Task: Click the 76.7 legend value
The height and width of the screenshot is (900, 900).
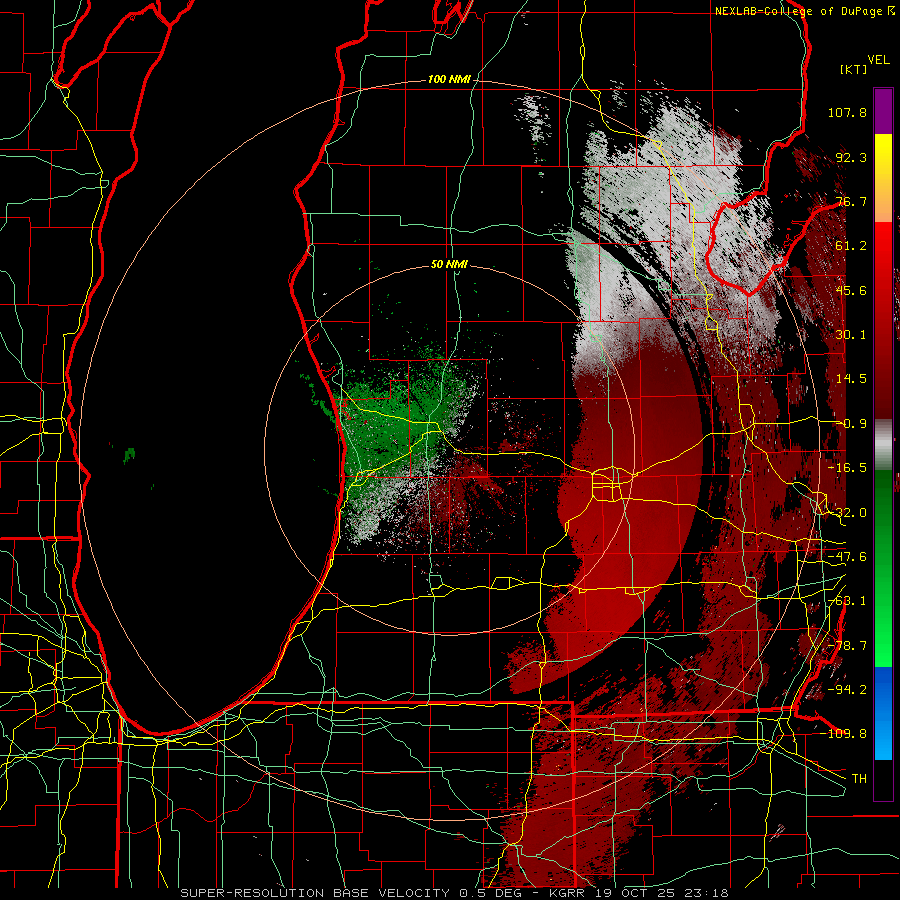Action: [x=851, y=201]
